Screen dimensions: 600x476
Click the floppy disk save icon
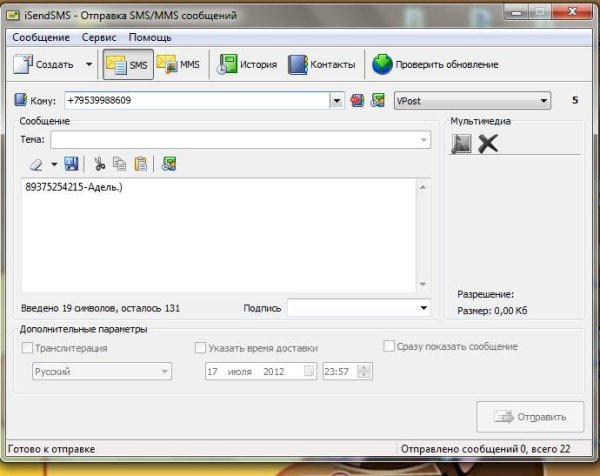coord(71,164)
